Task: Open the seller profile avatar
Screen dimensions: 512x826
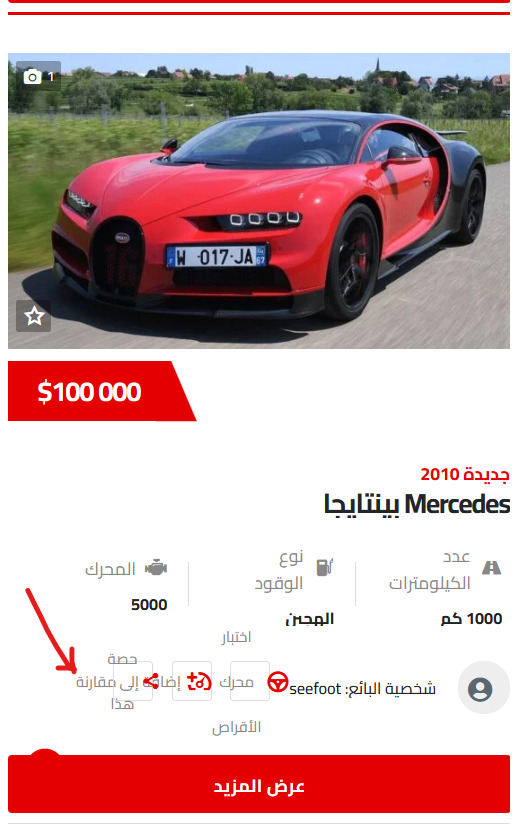Action: 480,689
